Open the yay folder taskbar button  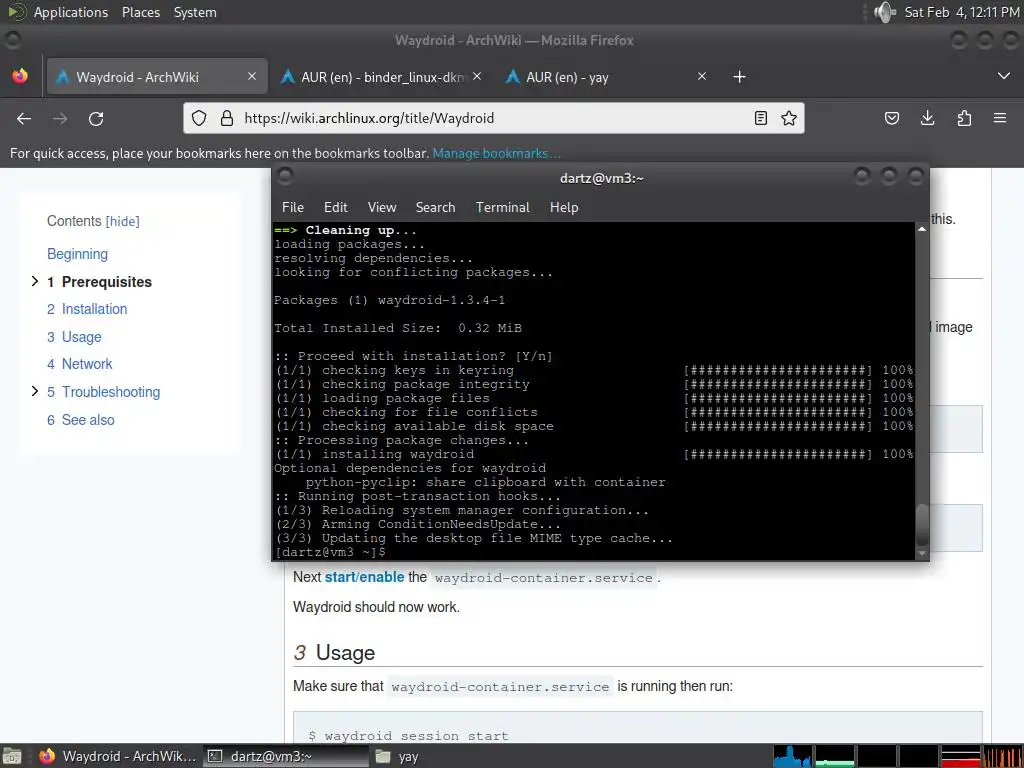397,756
